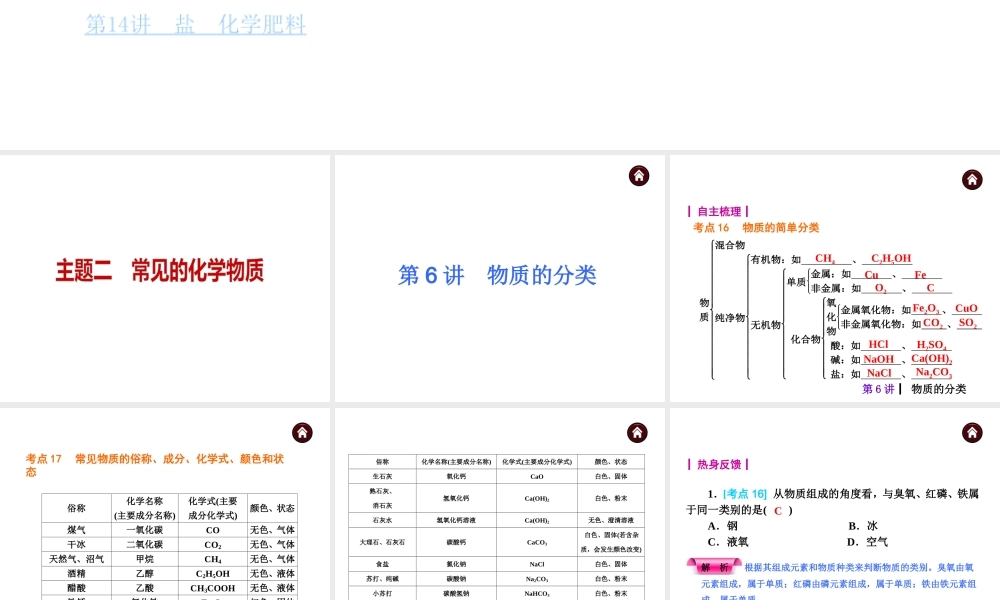Image resolution: width=1000 pixels, height=600 pixels.
Task: Click home icon on 第6讲 物质的分类 slide
Action: pyautogui.click(x=639, y=176)
